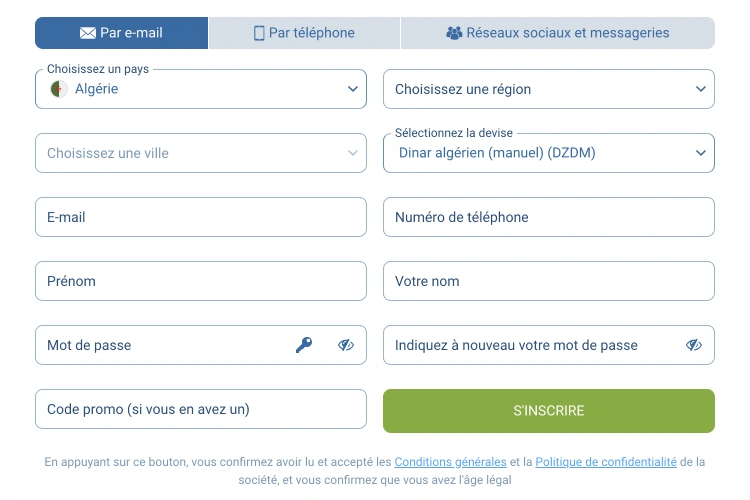
Task: Click the Algeria flag icon
Action: point(59,89)
